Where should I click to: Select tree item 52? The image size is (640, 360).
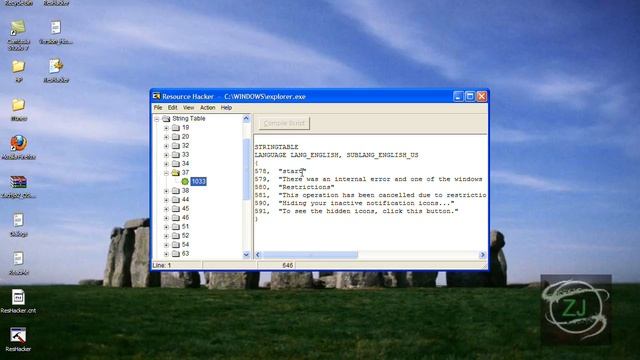[x=185, y=236]
